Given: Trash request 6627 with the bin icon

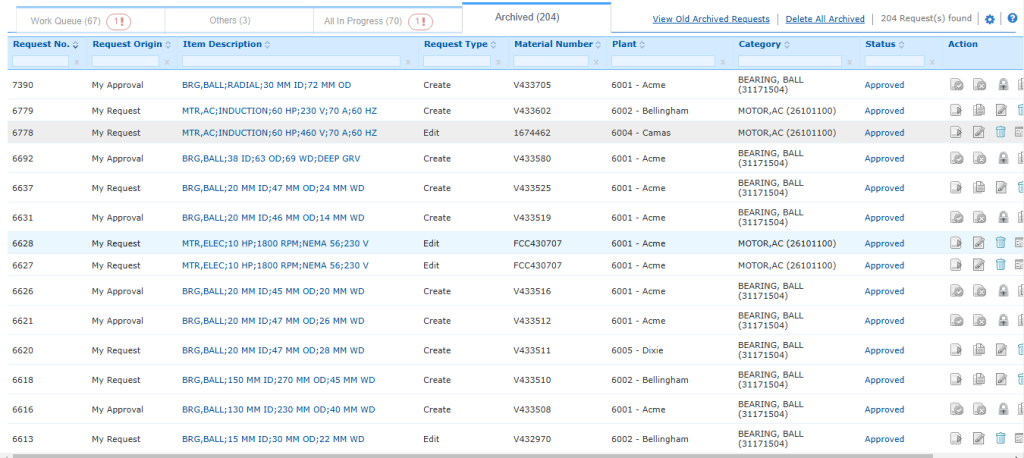Looking at the screenshot, I should (x=1001, y=265).
